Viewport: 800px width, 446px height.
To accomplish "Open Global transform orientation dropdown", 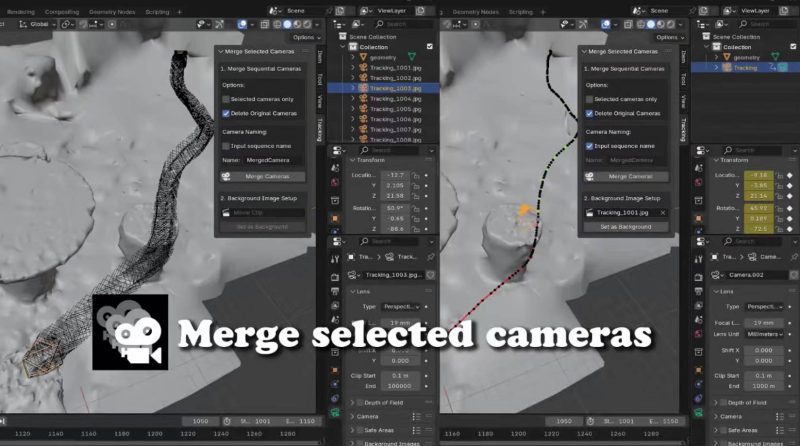I will pyautogui.click(x=38, y=24).
